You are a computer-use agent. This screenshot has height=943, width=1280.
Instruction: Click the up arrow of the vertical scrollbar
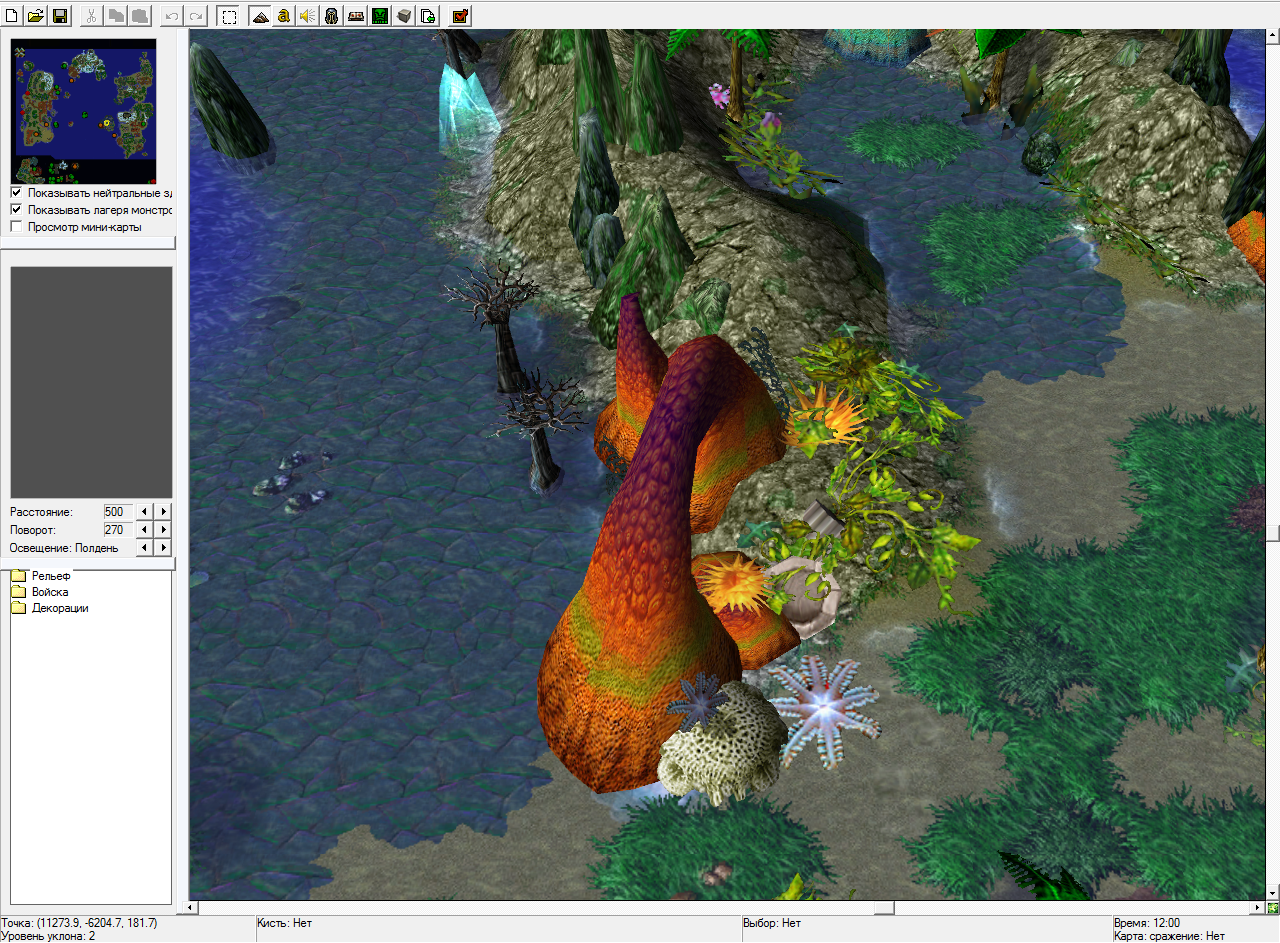coord(1272,36)
